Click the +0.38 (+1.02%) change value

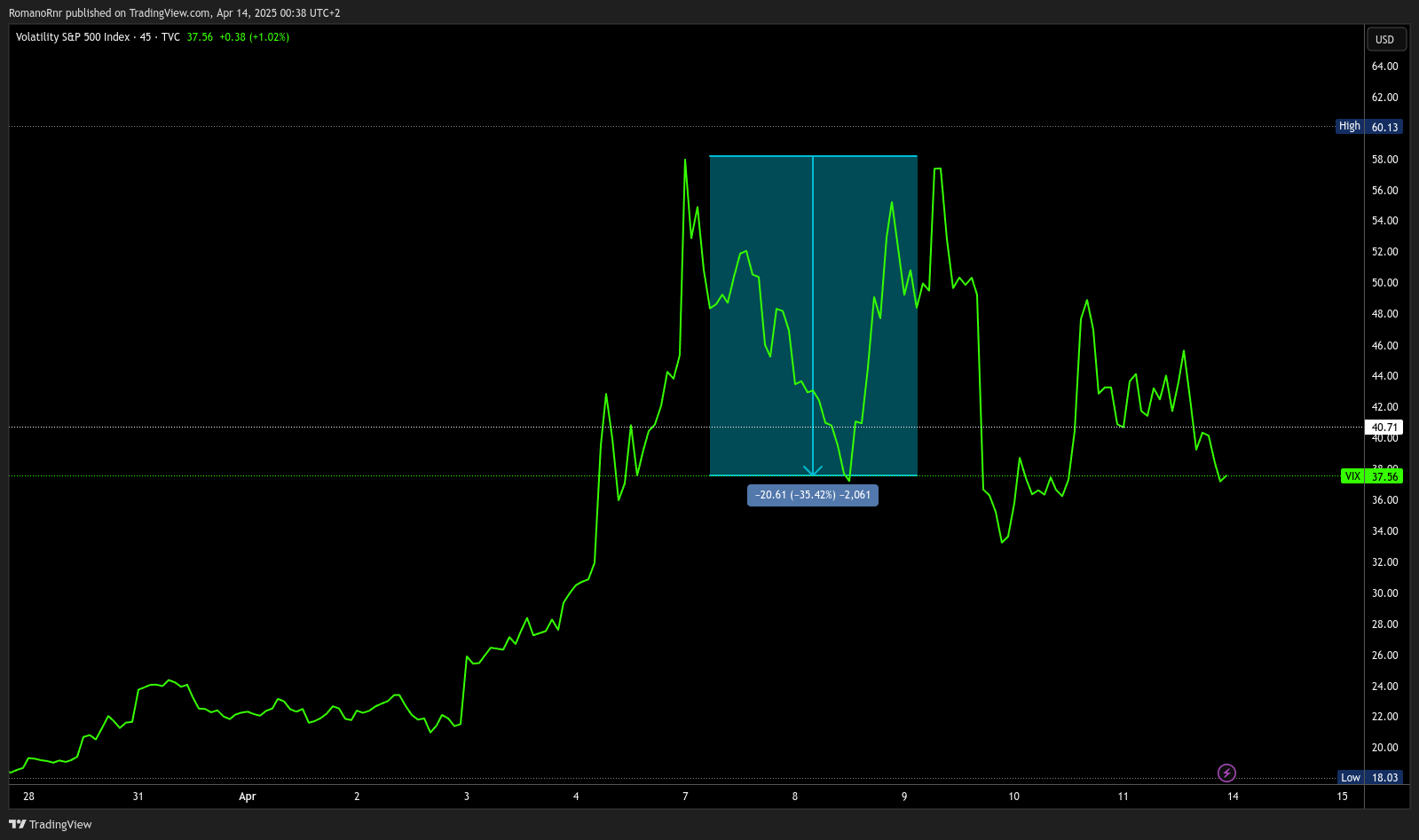pyautogui.click(x=255, y=37)
